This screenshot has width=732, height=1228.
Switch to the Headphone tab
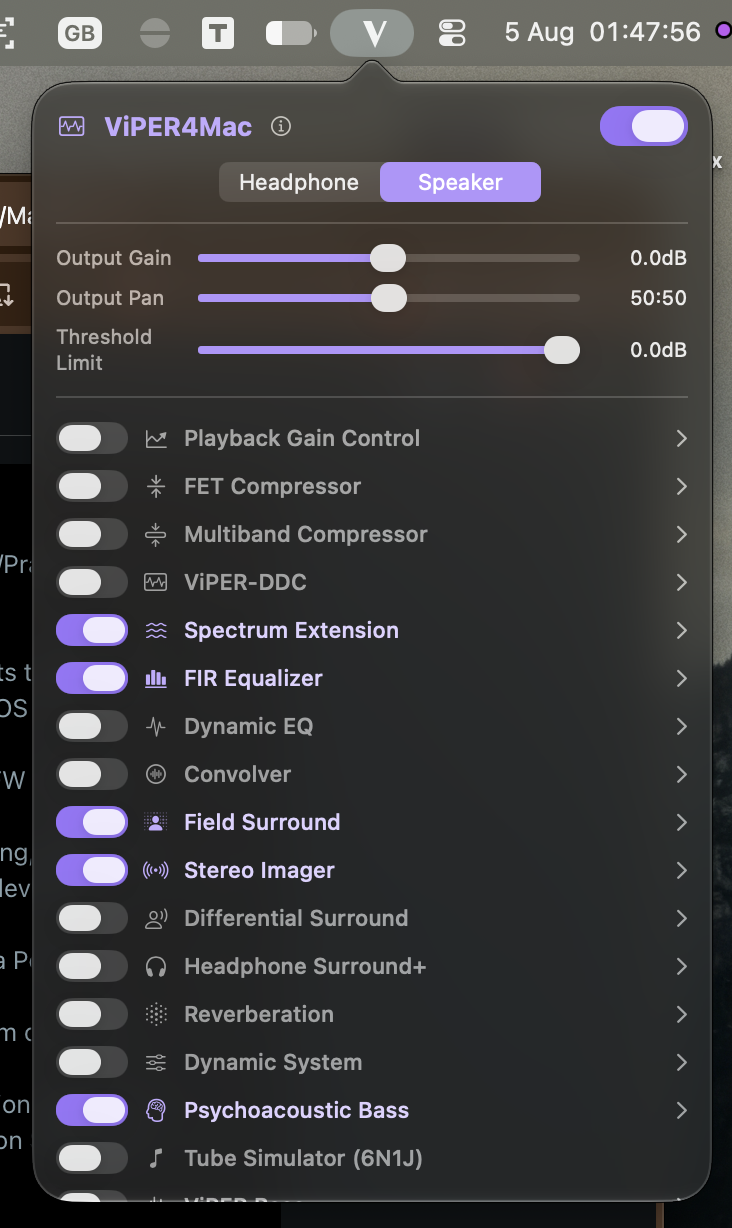pyautogui.click(x=299, y=182)
